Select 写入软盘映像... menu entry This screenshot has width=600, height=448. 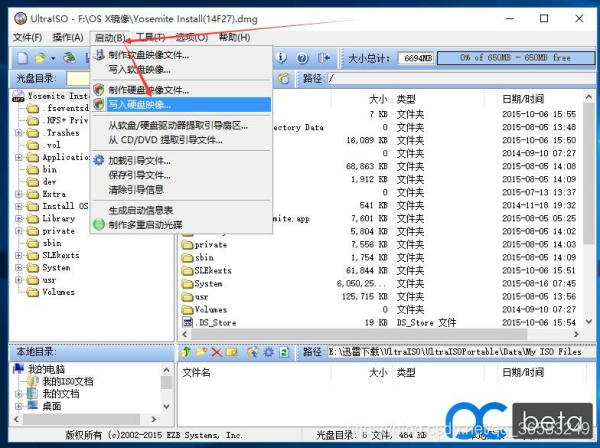[181, 70]
